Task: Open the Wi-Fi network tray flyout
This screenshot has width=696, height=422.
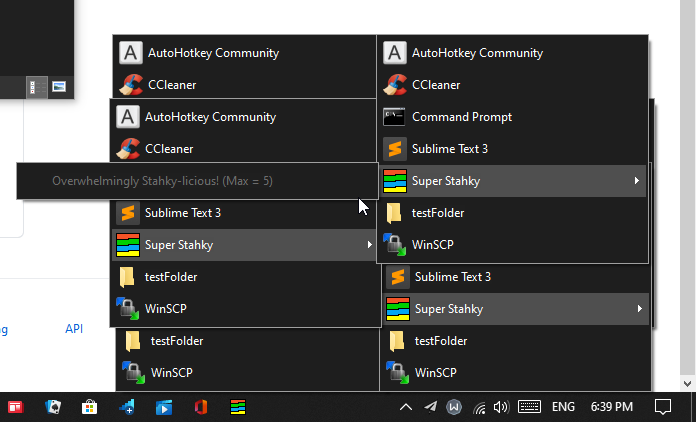Action: tap(479, 407)
